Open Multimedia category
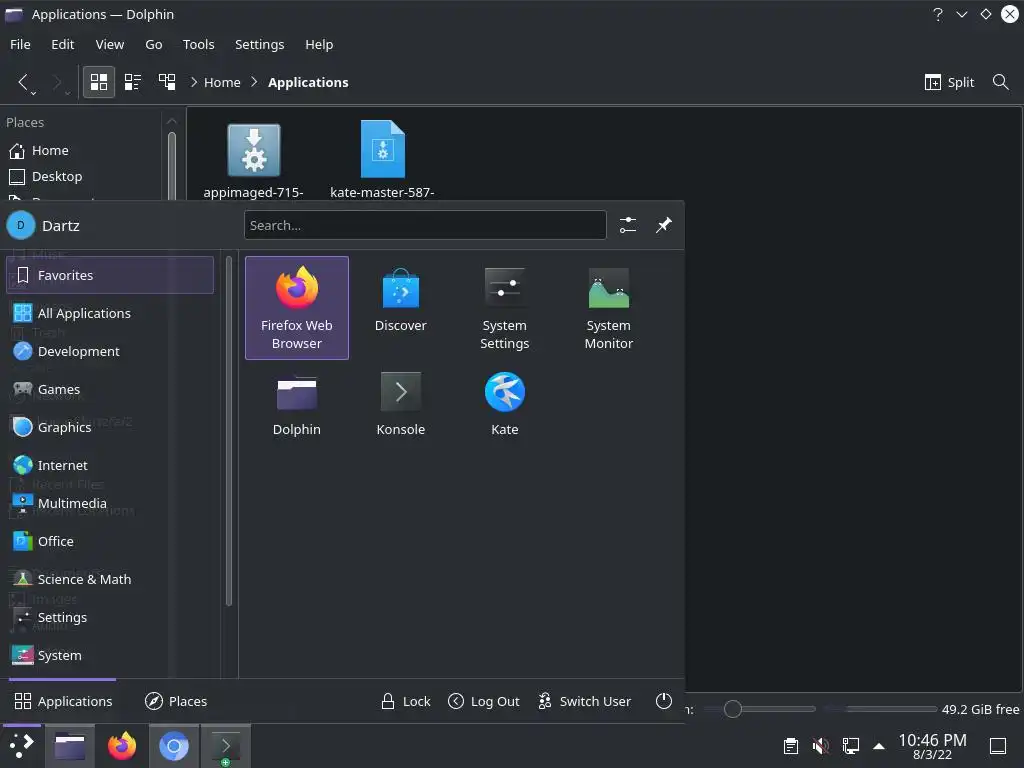The height and width of the screenshot is (768, 1024). (x=110, y=503)
